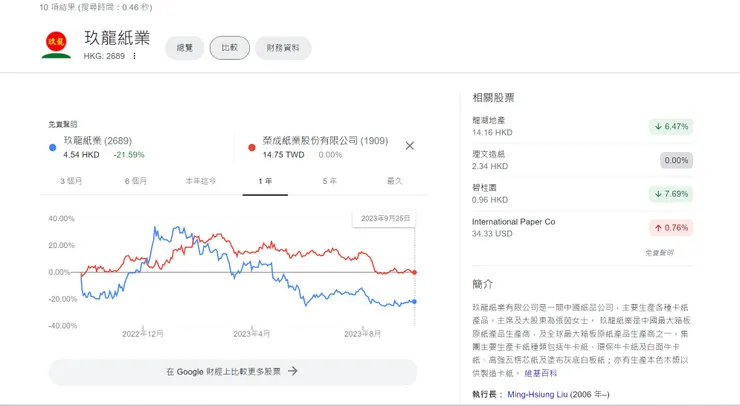The height and width of the screenshot is (406, 740).
Task: Click the arrow icon in the Google 財經 compare button
Action: coord(293,371)
